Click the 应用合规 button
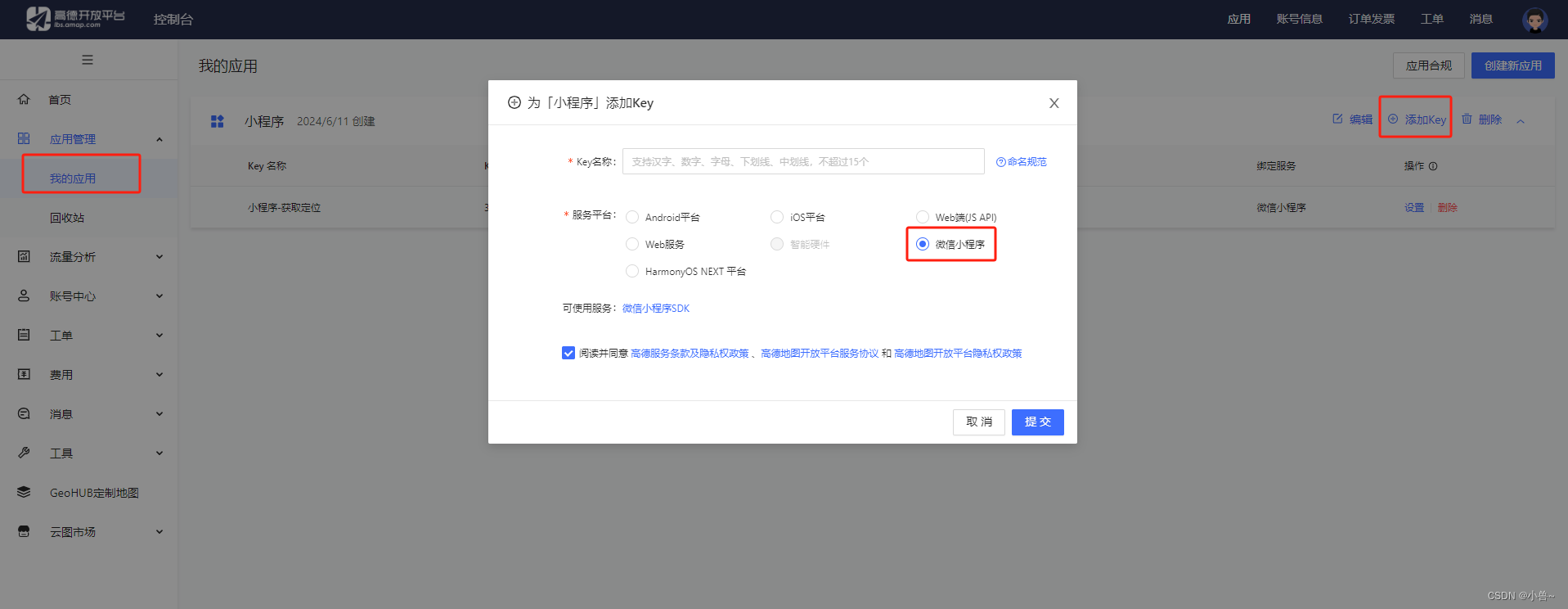1568x609 pixels. click(x=1429, y=65)
